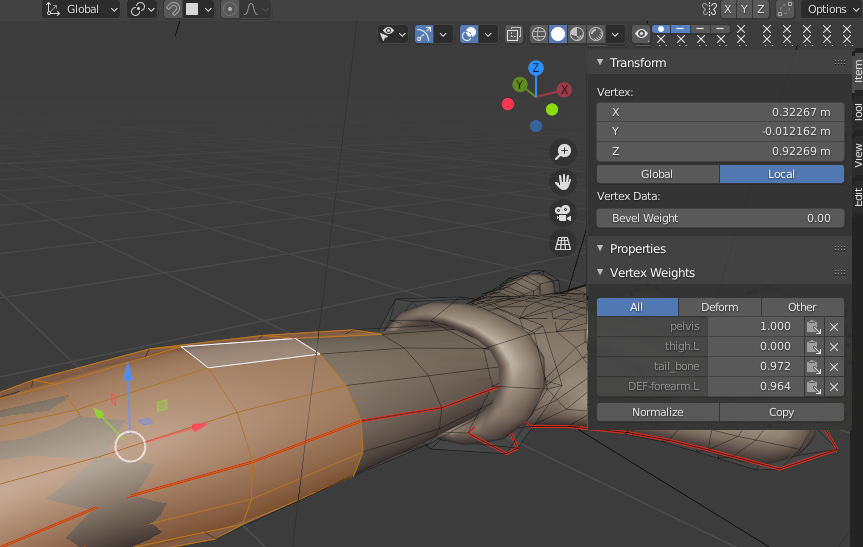The image size is (863, 547).
Task: Toggle perspective/orthographic grid icon
Action: (562, 243)
